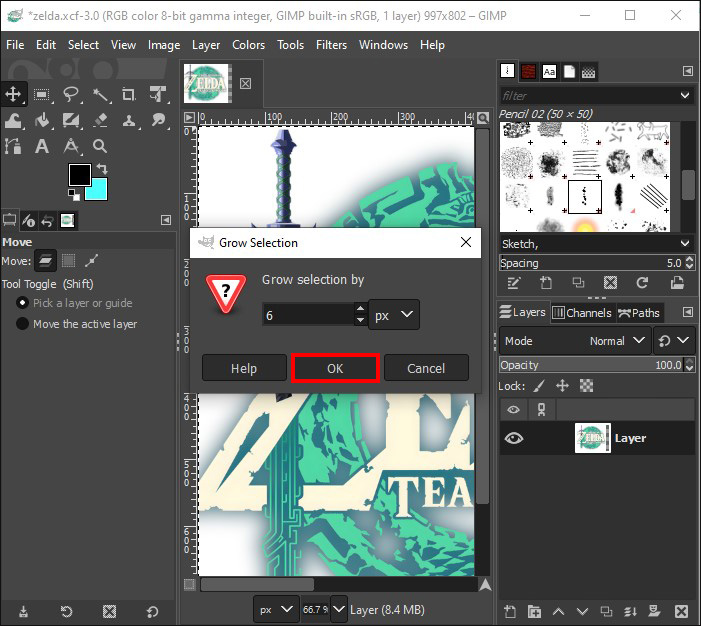
Task: Choose the 'Move the active layer' option
Action: point(22,324)
